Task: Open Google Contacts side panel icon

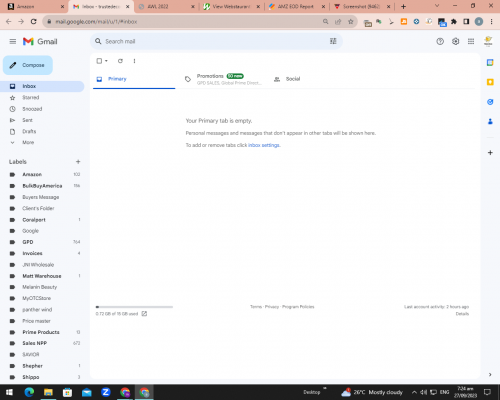Action: click(x=490, y=121)
